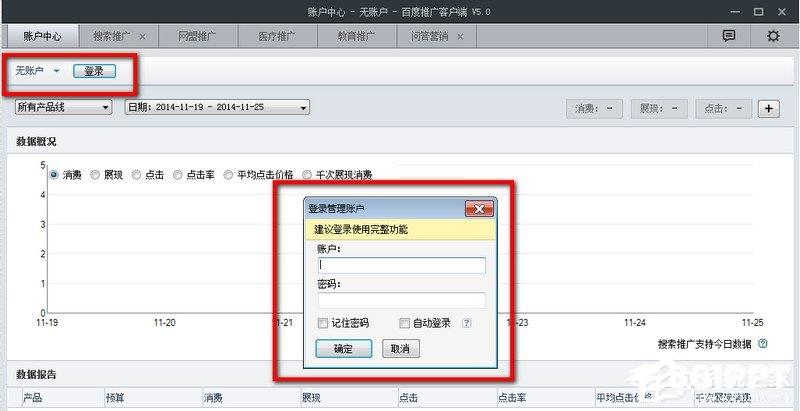Viewport: 800px width, 411px height.
Task: Open the message/feedback icon in top bar
Action: pyautogui.click(x=729, y=36)
